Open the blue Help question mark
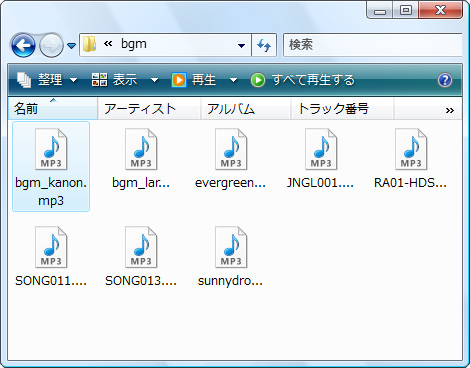The height and width of the screenshot is (368, 470). 445,80
